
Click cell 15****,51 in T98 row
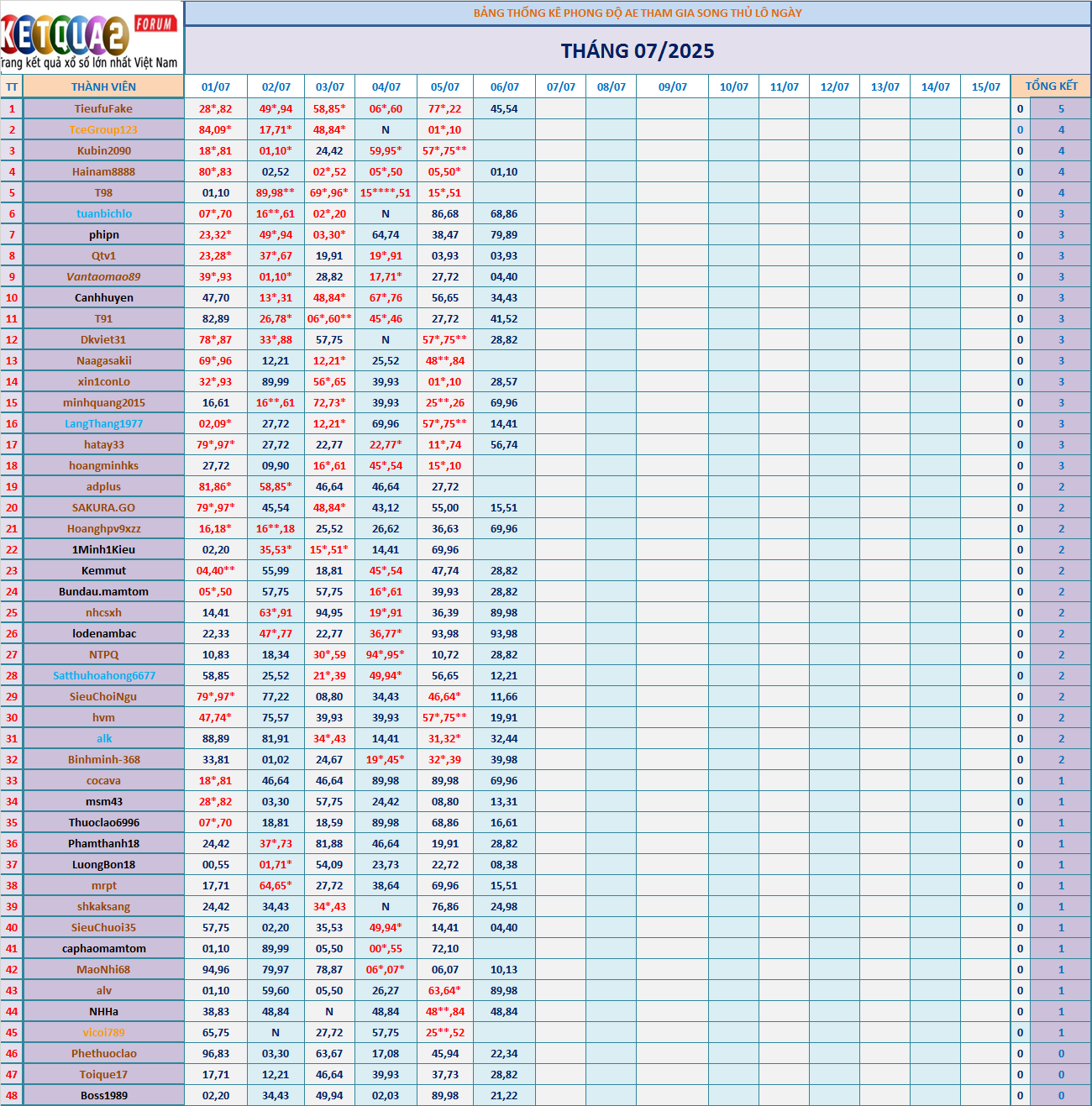tap(386, 192)
